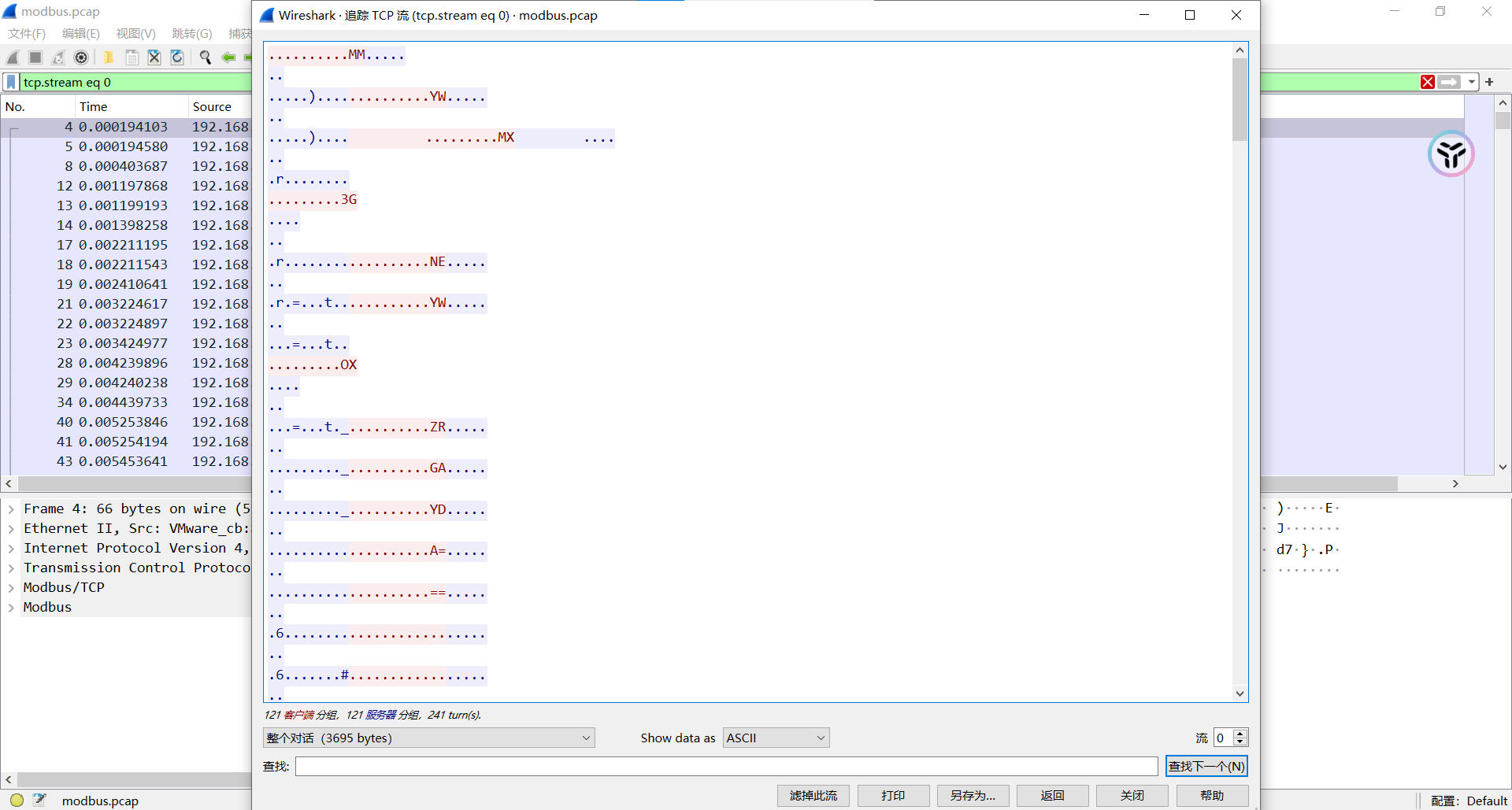Click the packet list scrollbar down arrow
The height and width of the screenshot is (810, 1512).
pyautogui.click(x=1503, y=467)
